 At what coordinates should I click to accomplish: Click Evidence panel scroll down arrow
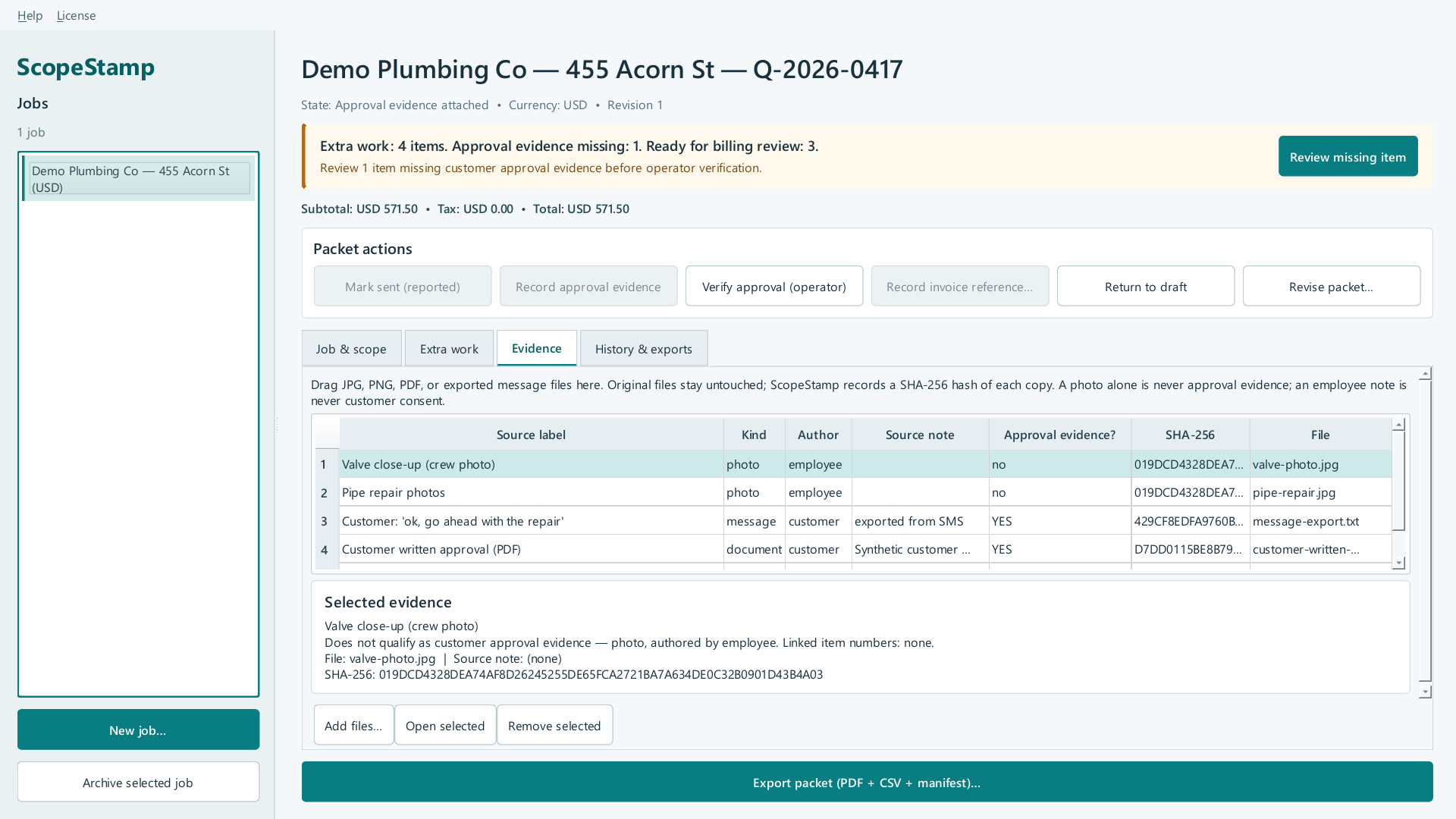1425,692
